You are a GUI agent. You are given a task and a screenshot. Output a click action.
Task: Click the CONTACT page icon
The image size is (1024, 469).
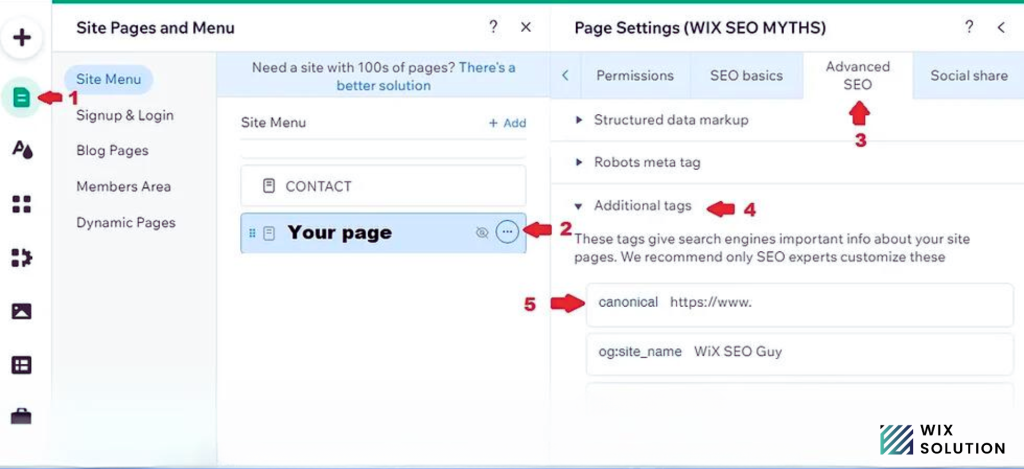click(268, 186)
